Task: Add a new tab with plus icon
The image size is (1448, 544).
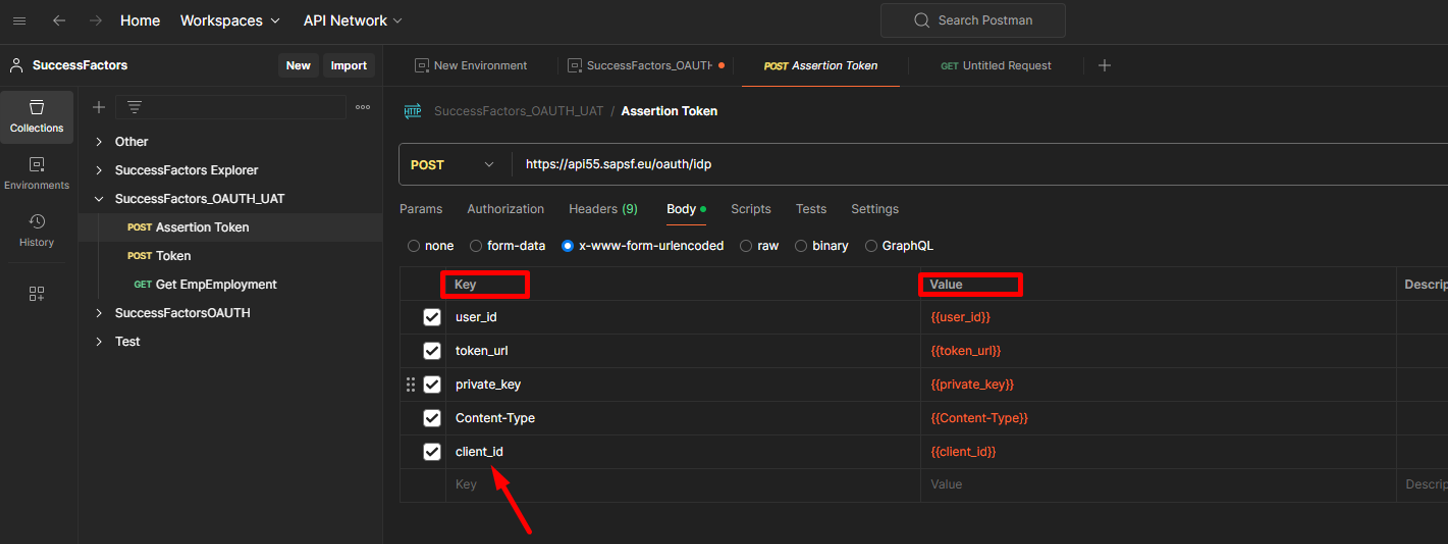Action: tap(1104, 65)
